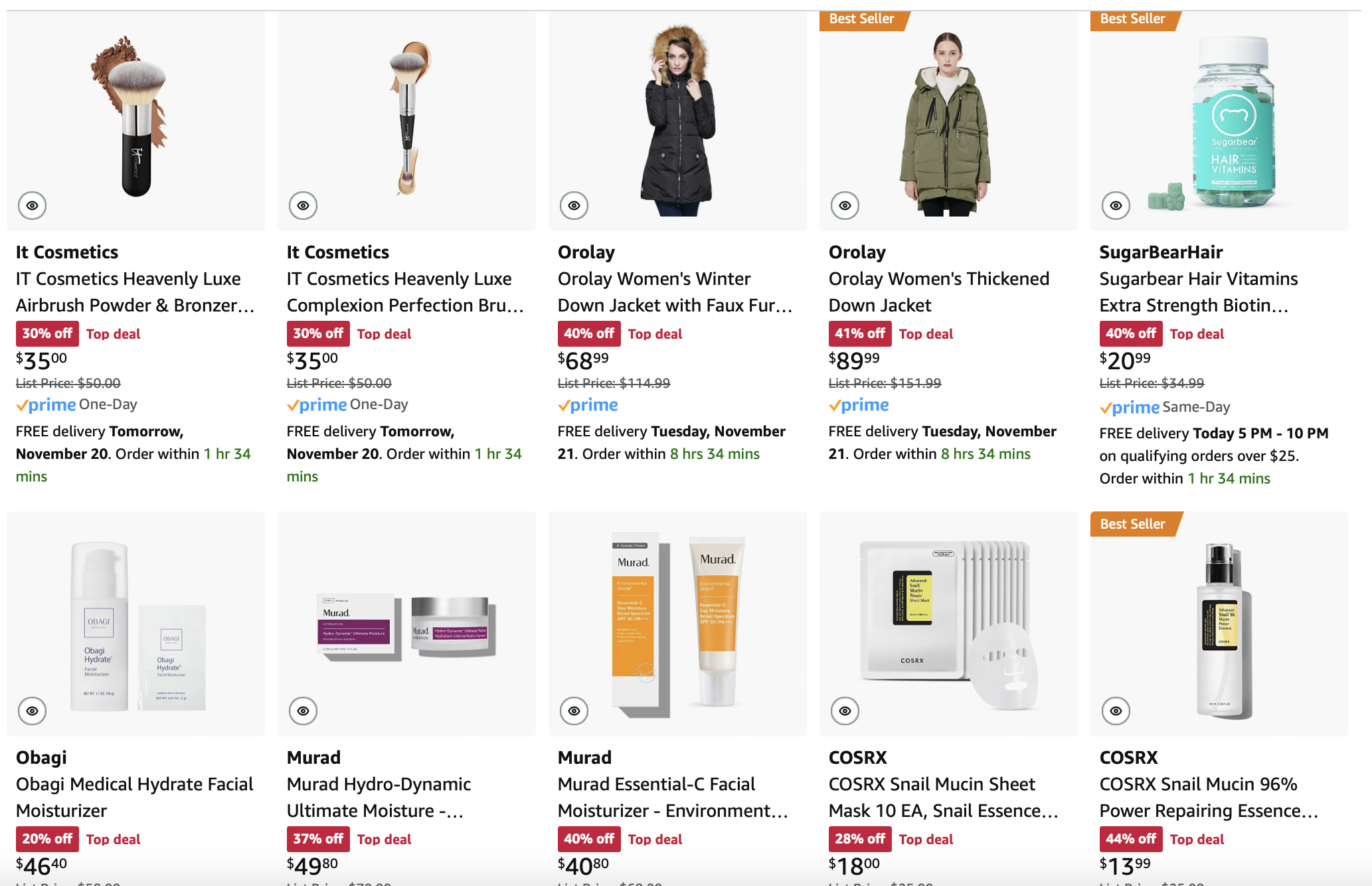
Task: Open Sugarbear Hair Vitamins Extra Strength title
Action: coord(1199,292)
